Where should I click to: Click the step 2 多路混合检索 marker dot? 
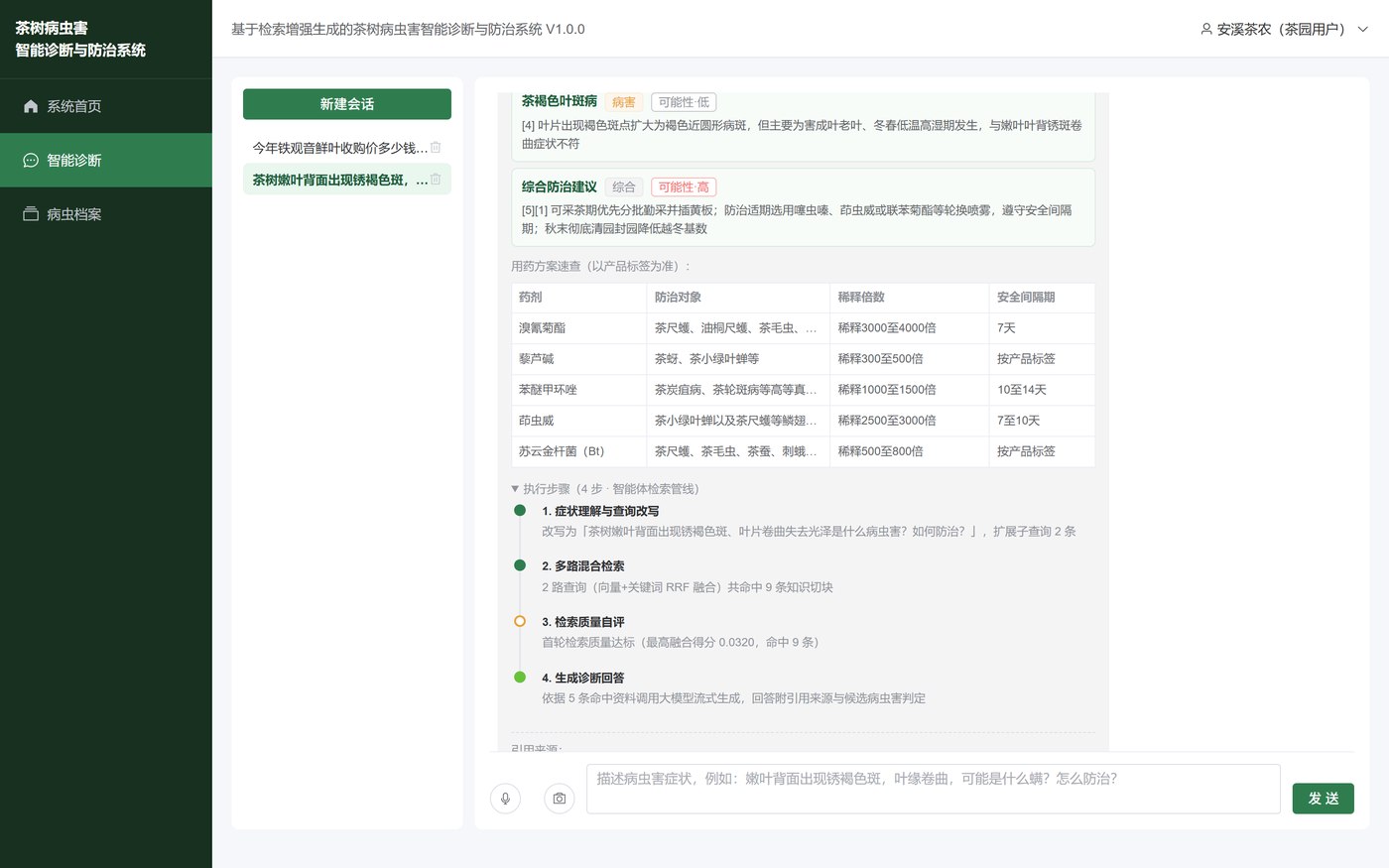(520, 565)
